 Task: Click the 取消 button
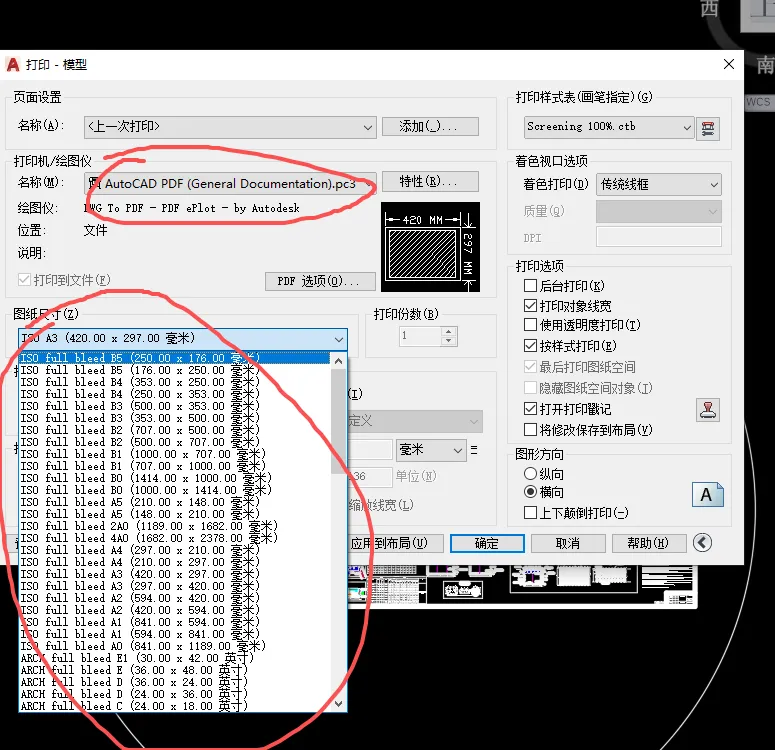click(568, 543)
